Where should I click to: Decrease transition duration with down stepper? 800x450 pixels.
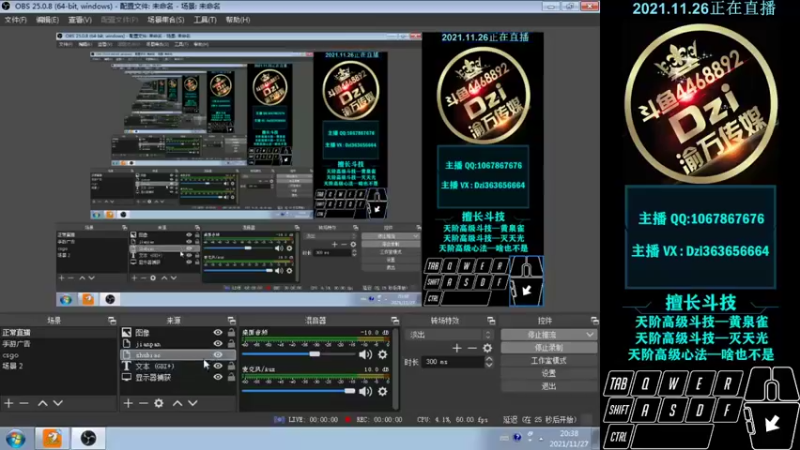pyautogui.click(x=489, y=365)
